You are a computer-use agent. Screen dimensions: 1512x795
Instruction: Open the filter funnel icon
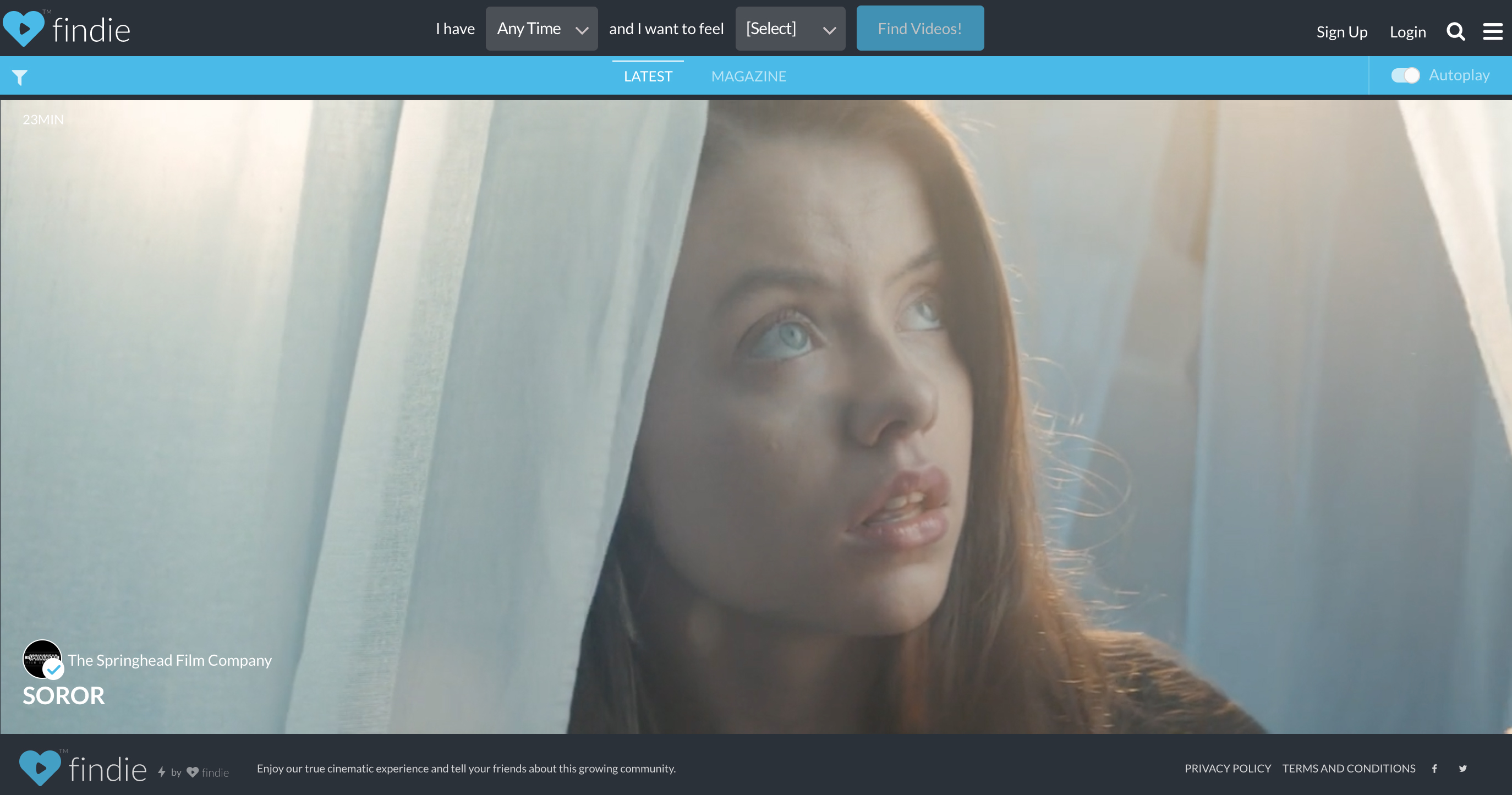19,77
